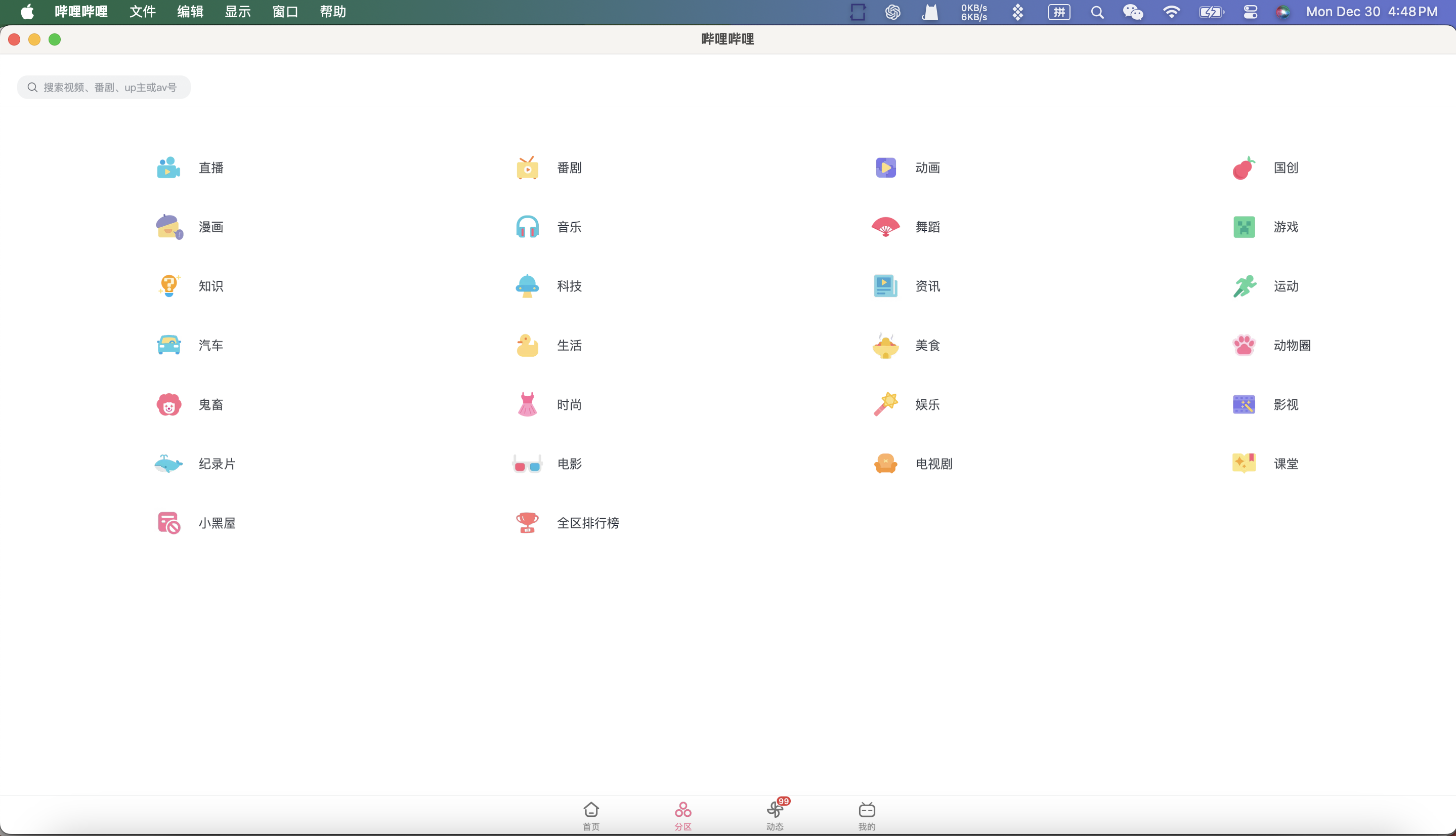
Task: Switch to the 首页 home tab
Action: click(x=591, y=816)
